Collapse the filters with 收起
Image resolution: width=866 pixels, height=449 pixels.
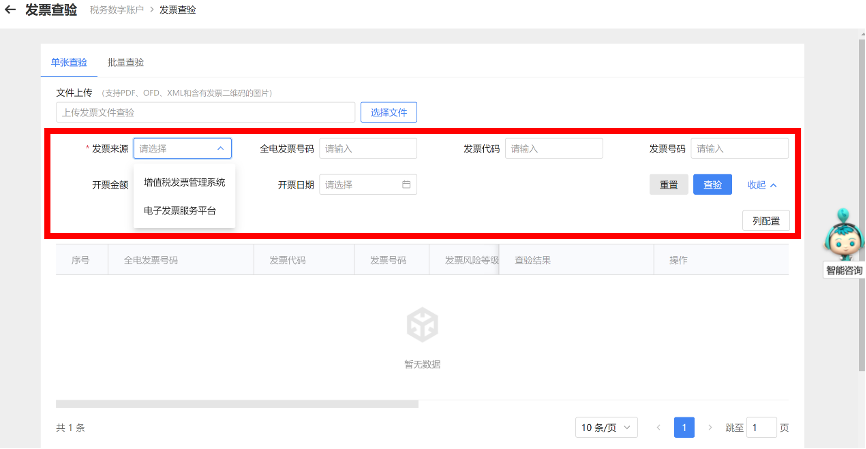click(x=762, y=185)
